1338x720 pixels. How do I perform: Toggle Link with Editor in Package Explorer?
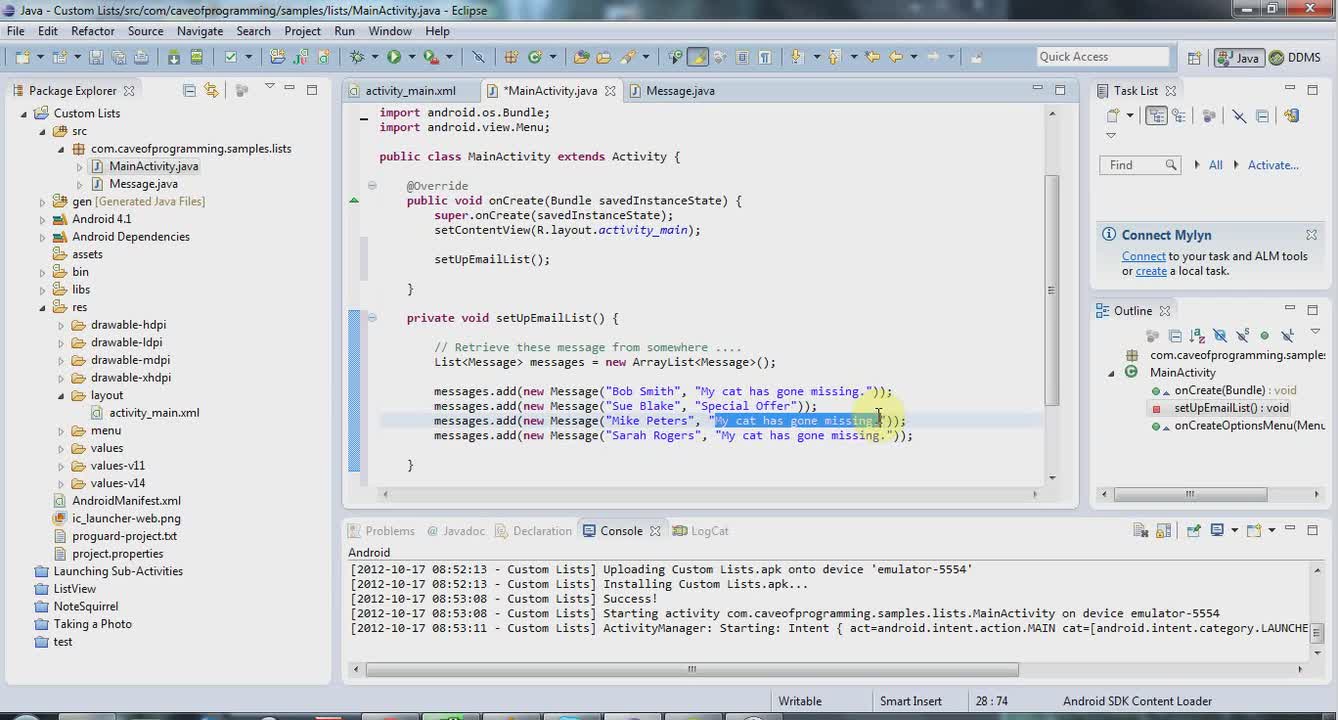(211, 90)
